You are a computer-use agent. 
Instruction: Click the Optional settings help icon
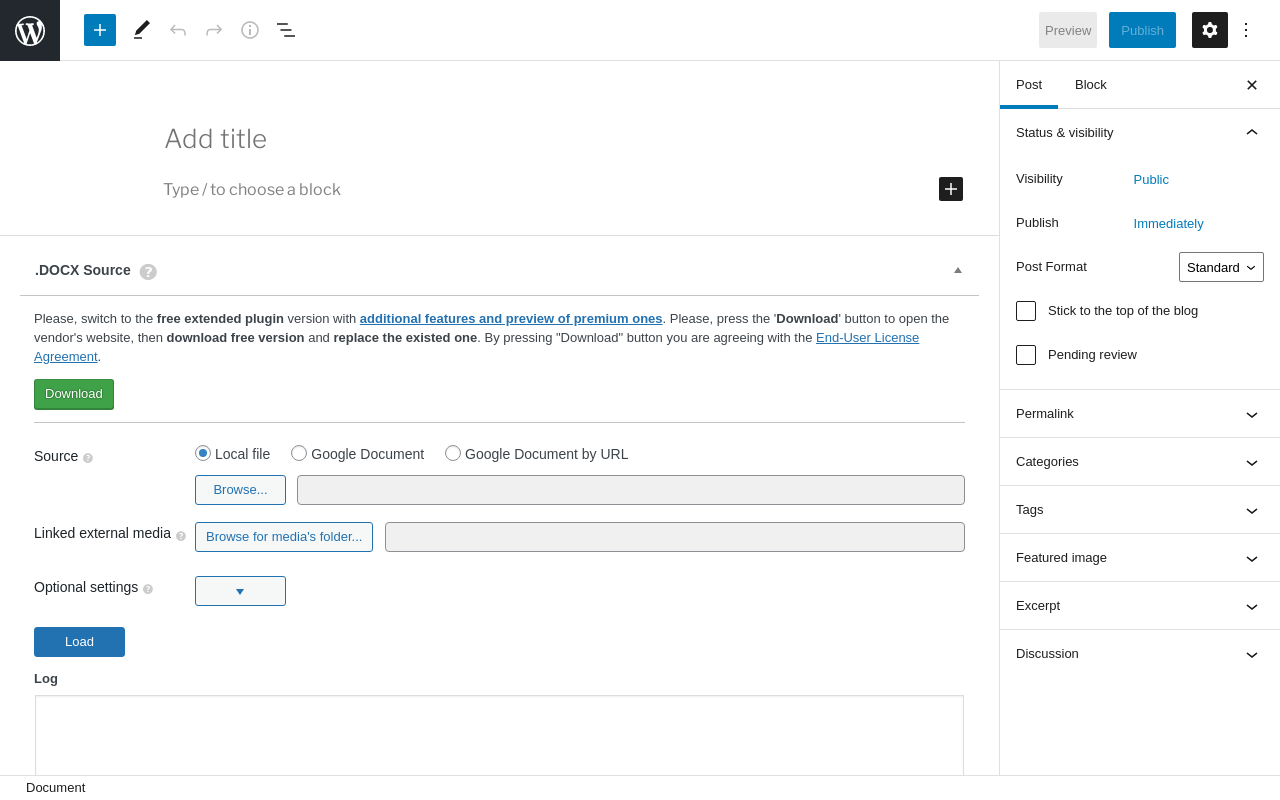(148, 589)
